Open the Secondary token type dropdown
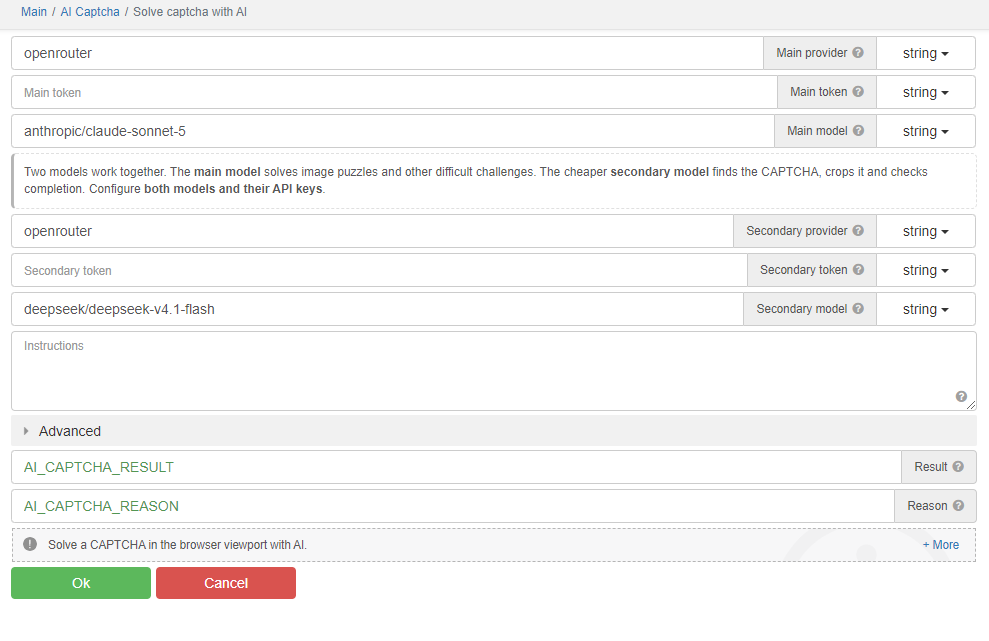This screenshot has width=989, height=641. tap(925, 271)
